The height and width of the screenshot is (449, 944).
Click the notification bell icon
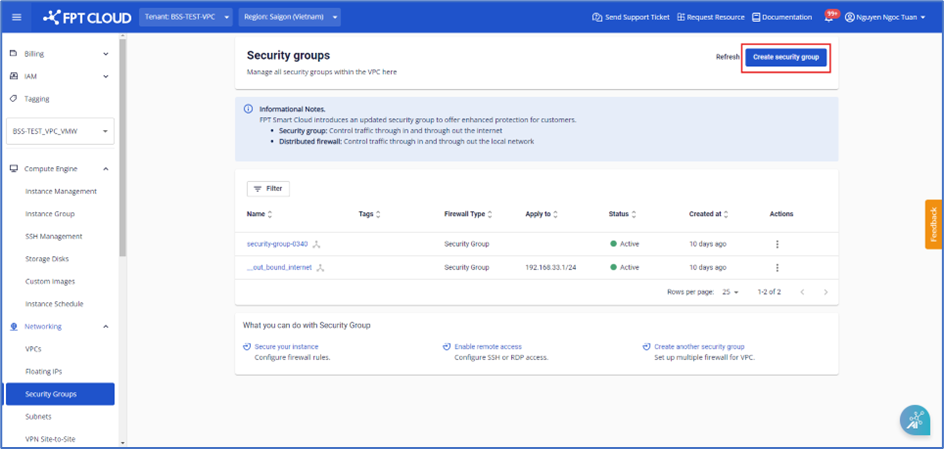pyautogui.click(x=828, y=17)
